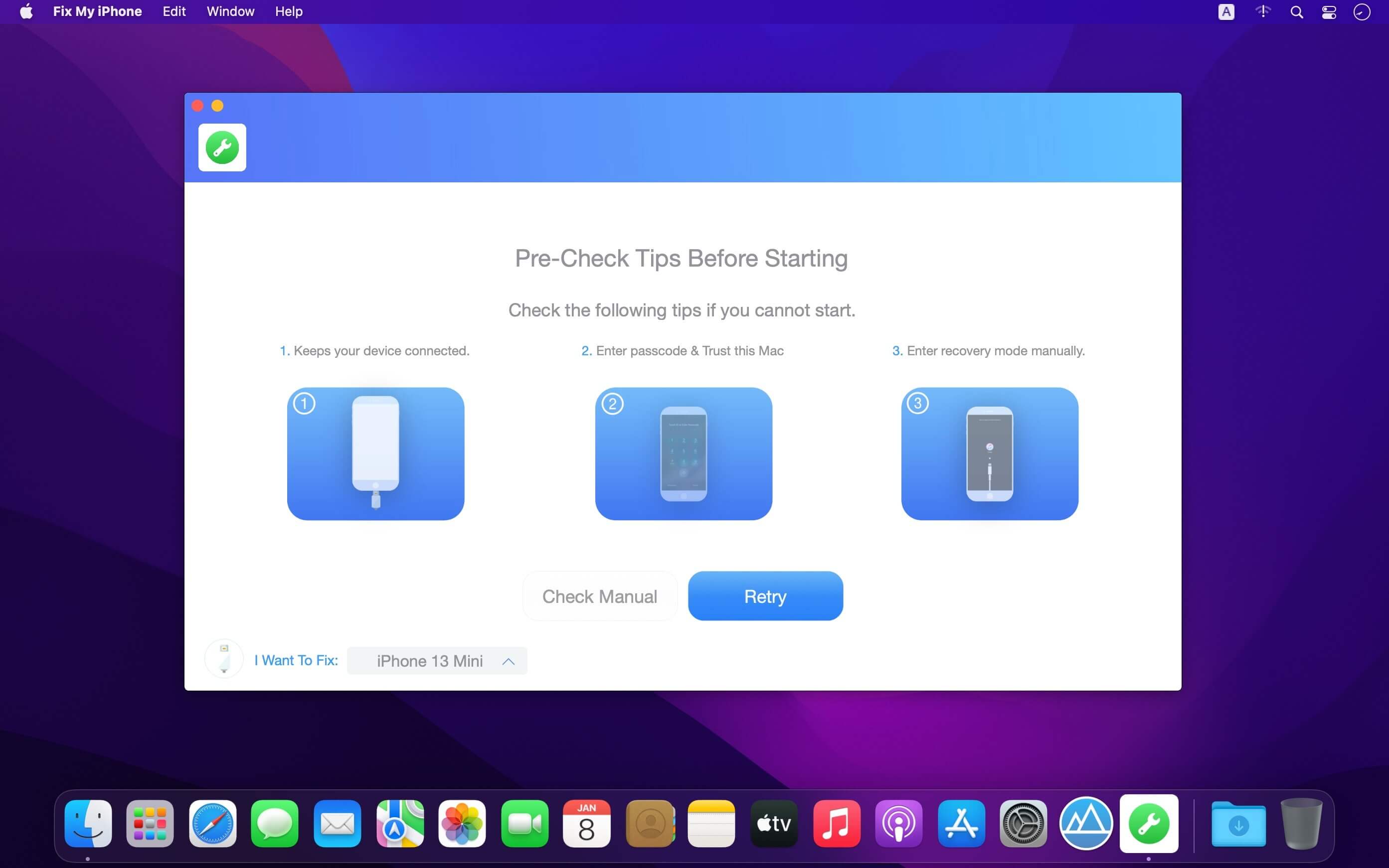Open Safari from the dock
Screen dimensions: 1389x868
(x=213, y=824)
